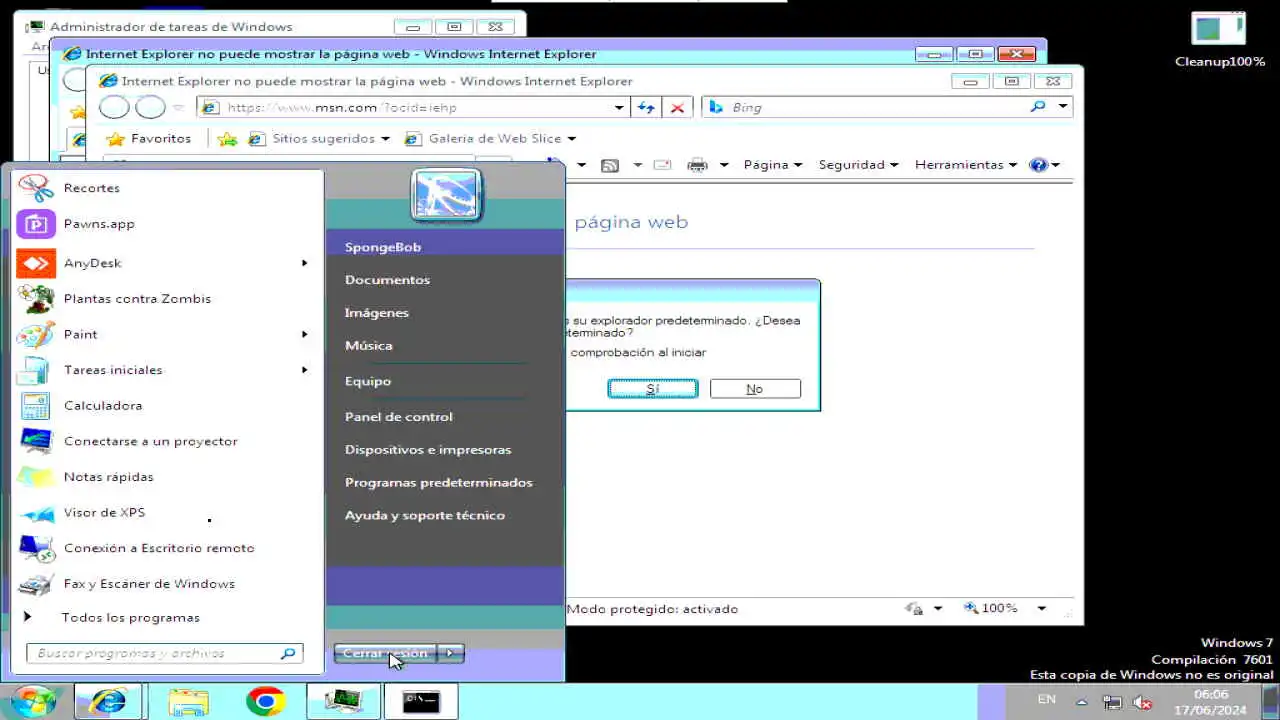Click the muted volume tray icon
Screen dimensions: 1280x720
point(1142,702)
